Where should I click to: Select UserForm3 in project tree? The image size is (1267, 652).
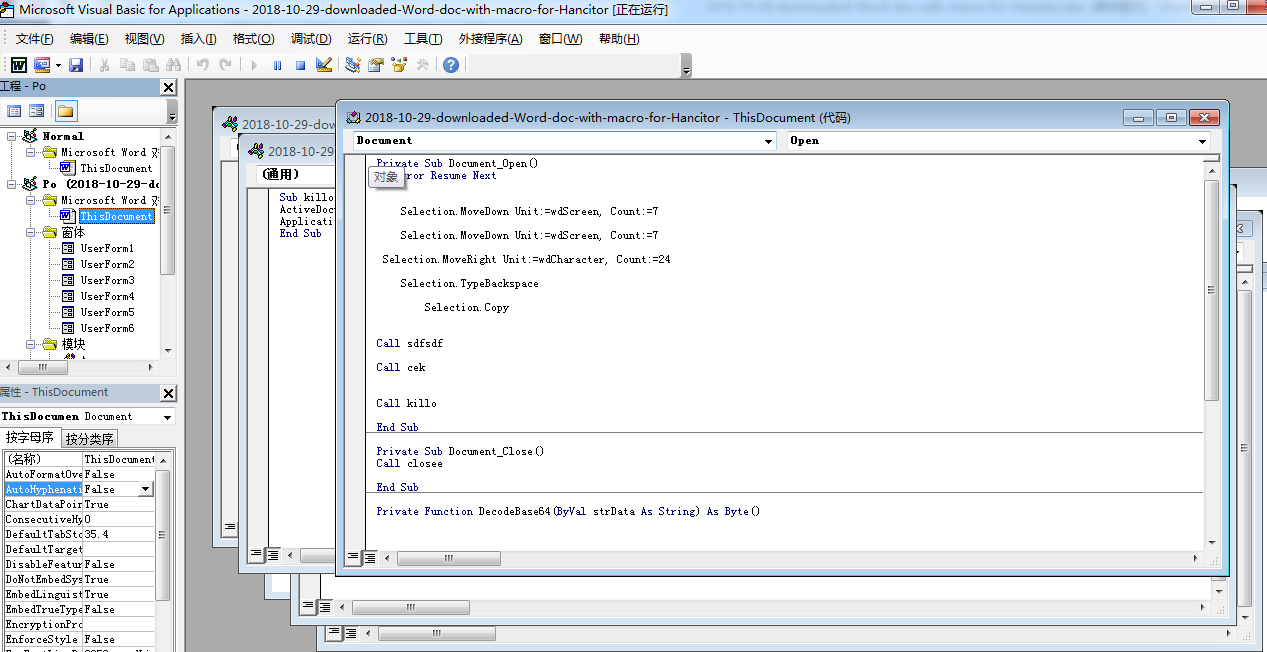pos(107,280)
